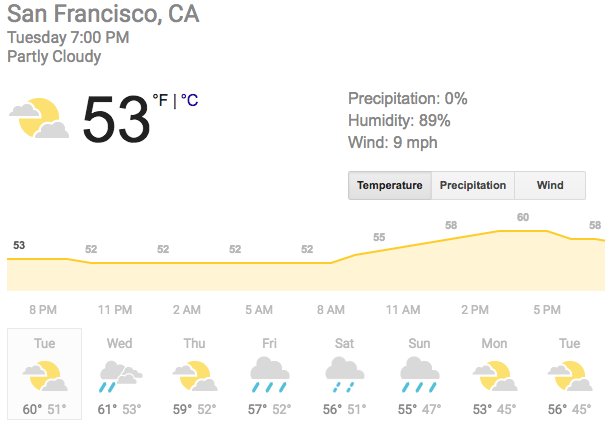This screenshot has height=426, width=611.
Task: Select Saturday's light showers forecast icon
Action: coord(344,375)
